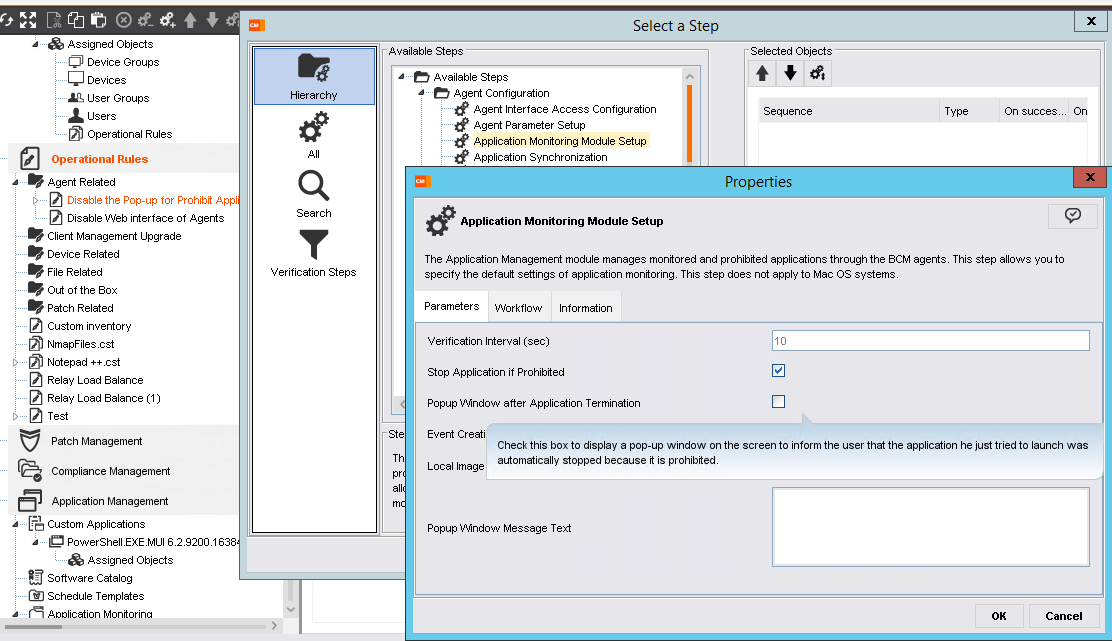The width and height of the screenshot is (1112, 641).
Task: Move selected step up with arrow
Action: coord(762,73)
